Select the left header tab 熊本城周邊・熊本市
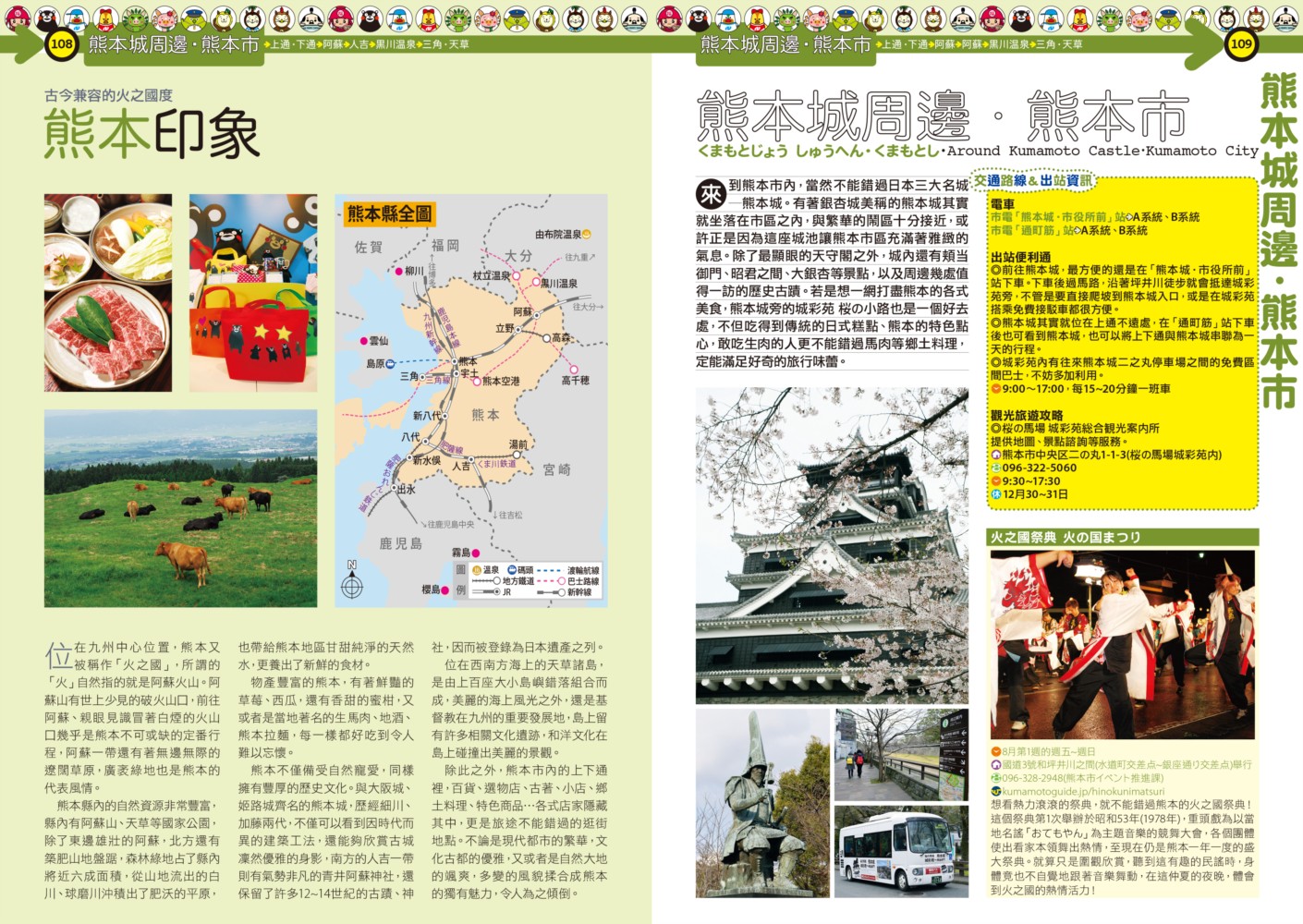1303x924 pixels. point(173,44)
